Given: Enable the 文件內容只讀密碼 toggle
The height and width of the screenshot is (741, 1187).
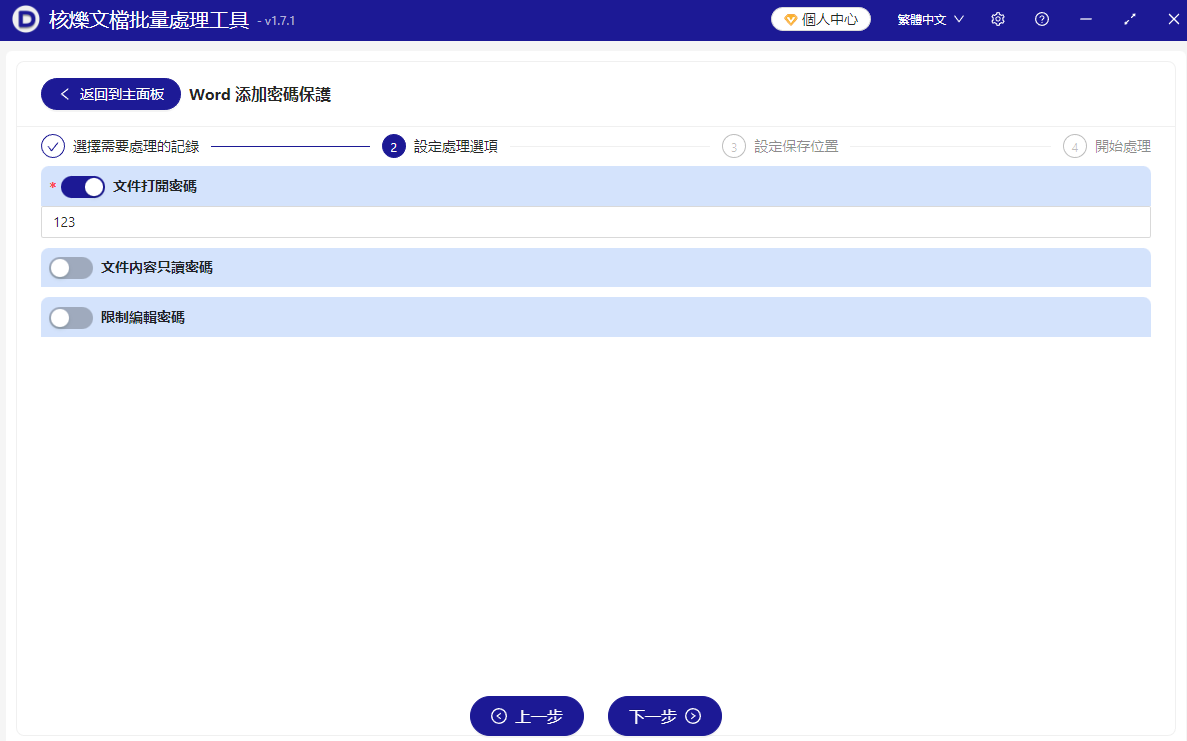Looking at the screenshot, I should pos(71,268).
